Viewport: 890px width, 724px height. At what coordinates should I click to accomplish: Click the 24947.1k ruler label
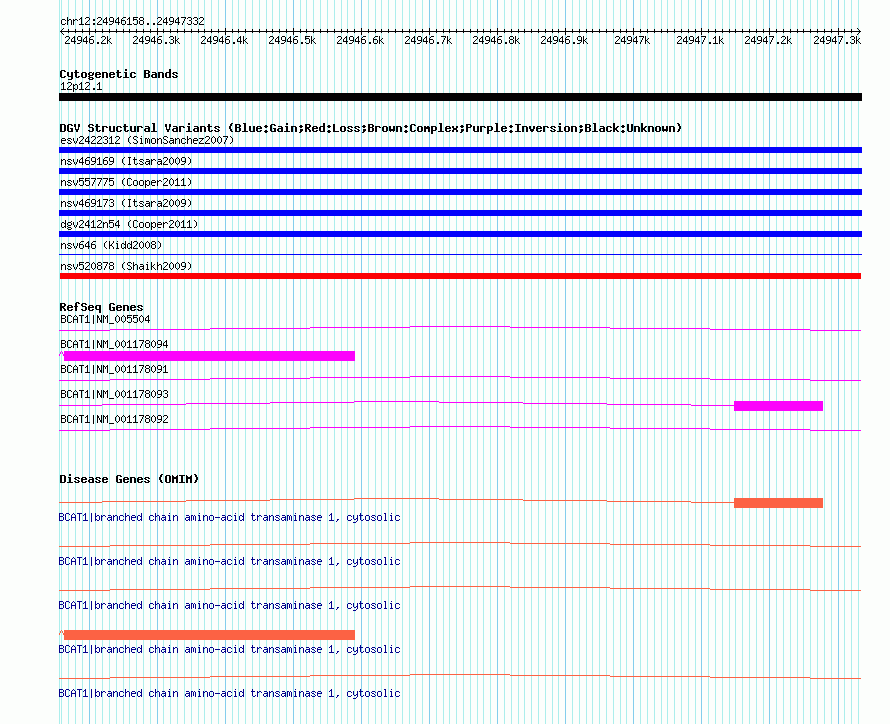point(700,40)
